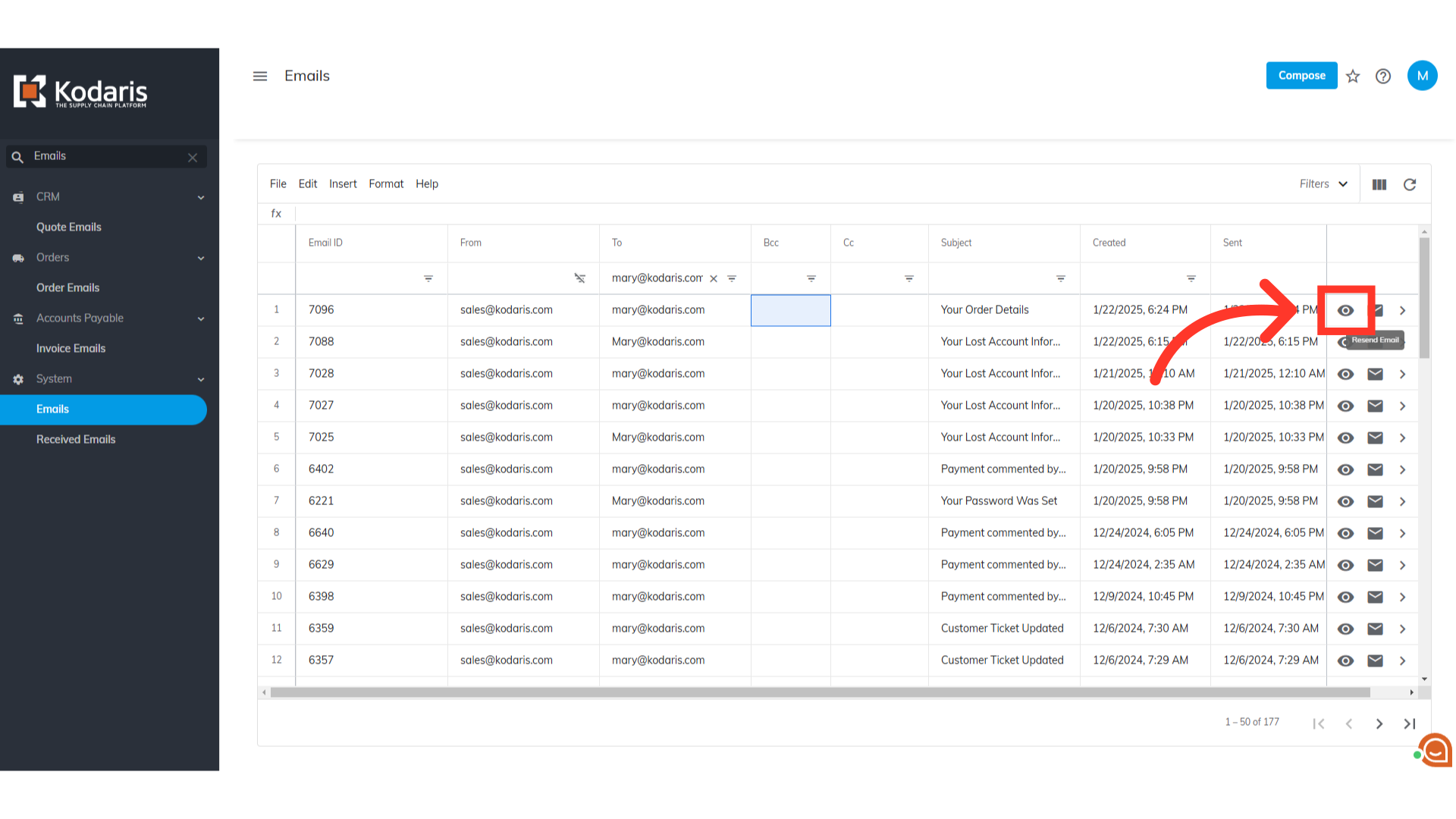This screenshot has width=1456, height=819.
Task: Collapse the Accounts Payable section
Action: coord(201,318)
